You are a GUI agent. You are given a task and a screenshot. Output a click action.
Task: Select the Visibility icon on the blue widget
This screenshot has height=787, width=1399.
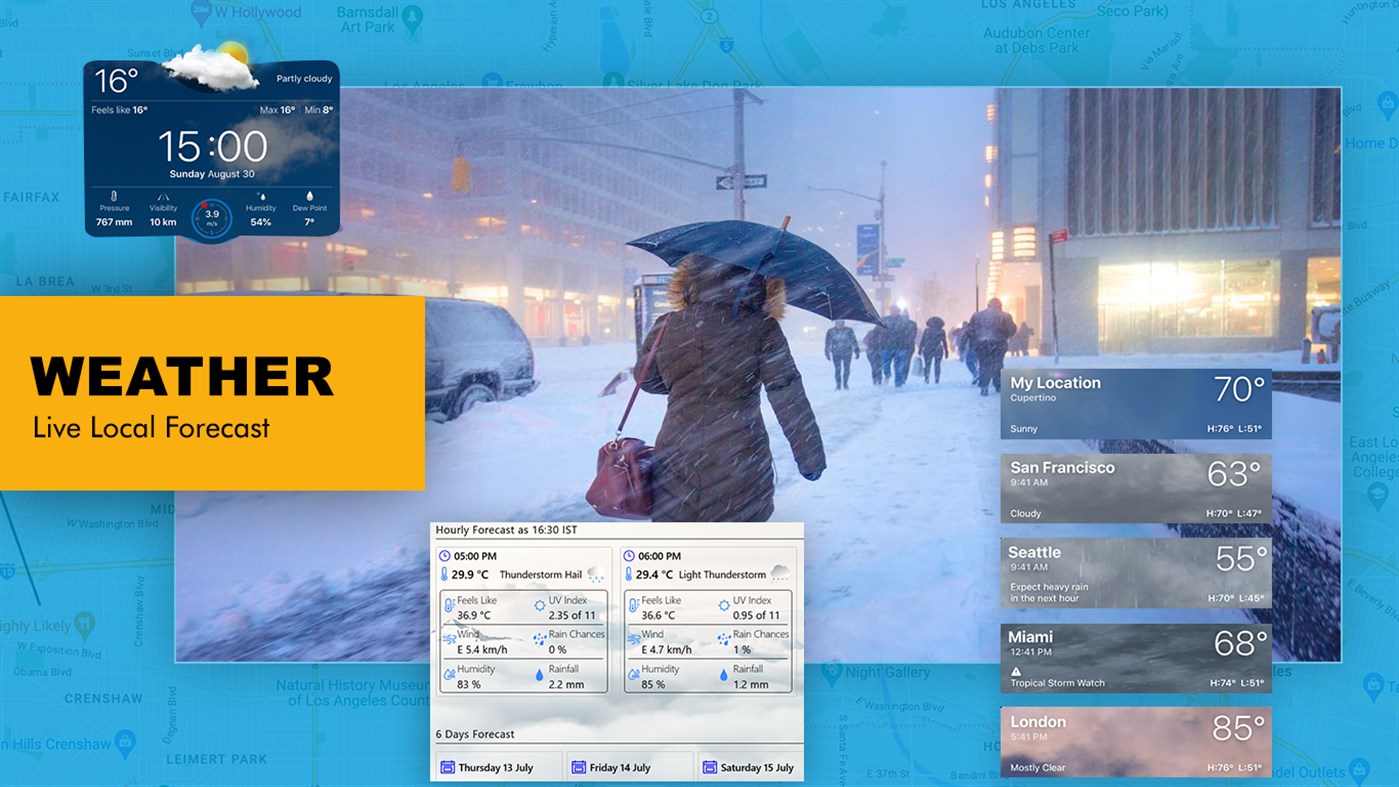tap(164, 196)
